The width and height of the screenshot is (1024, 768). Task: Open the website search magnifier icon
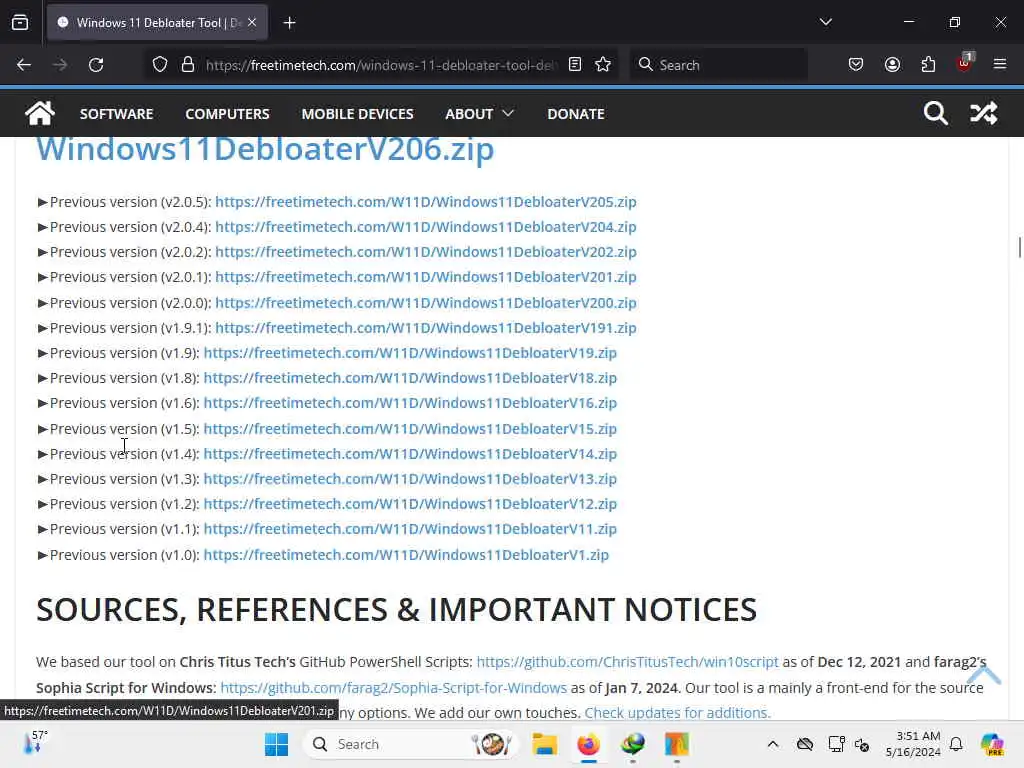point(935,113)
